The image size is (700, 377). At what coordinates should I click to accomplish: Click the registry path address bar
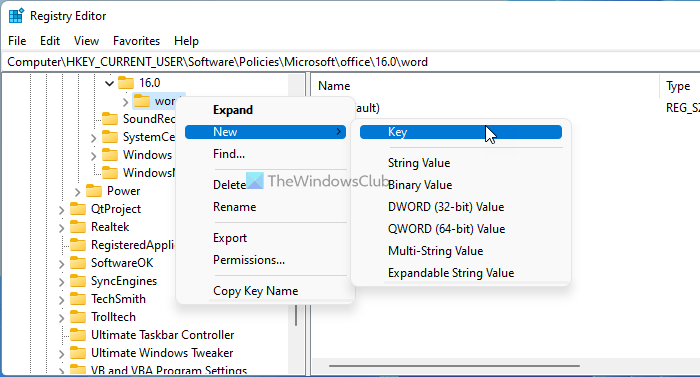(x=350, y=62)
